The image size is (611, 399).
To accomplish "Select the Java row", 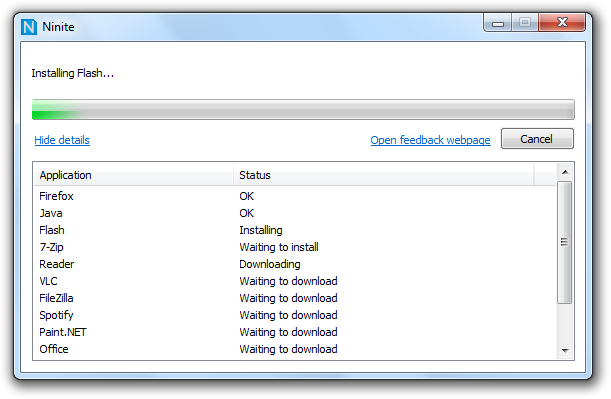I will tap(295, 213).
